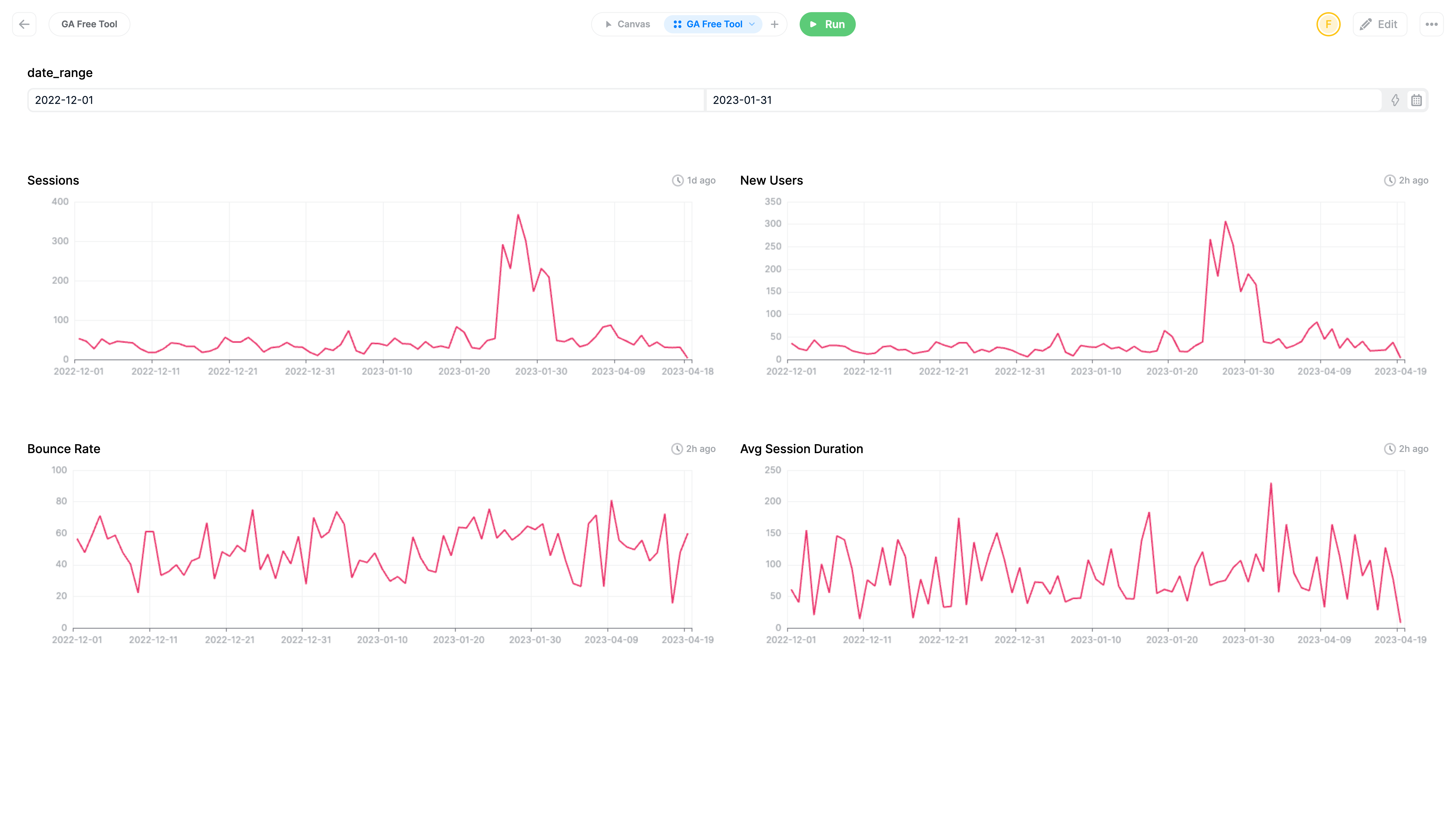Click the 2023-01-20 label on Bounce Rate axis

point(458,640)
